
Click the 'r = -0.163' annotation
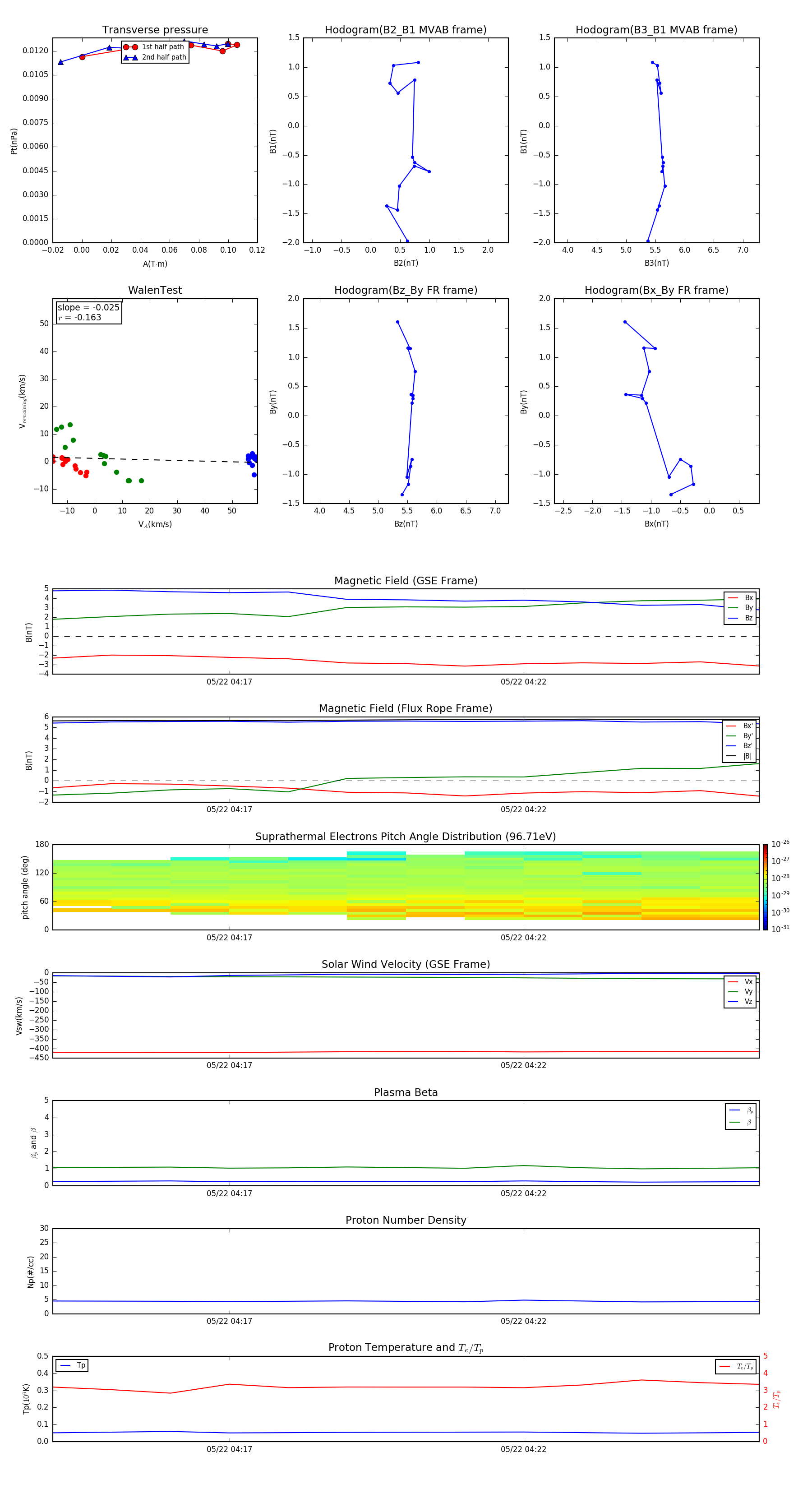[x=80, y=317]
